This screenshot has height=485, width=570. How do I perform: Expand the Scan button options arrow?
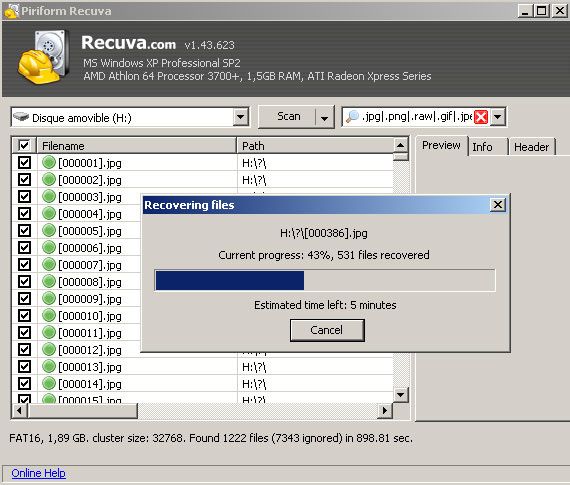pyautogui.click(x=324, y=117)
